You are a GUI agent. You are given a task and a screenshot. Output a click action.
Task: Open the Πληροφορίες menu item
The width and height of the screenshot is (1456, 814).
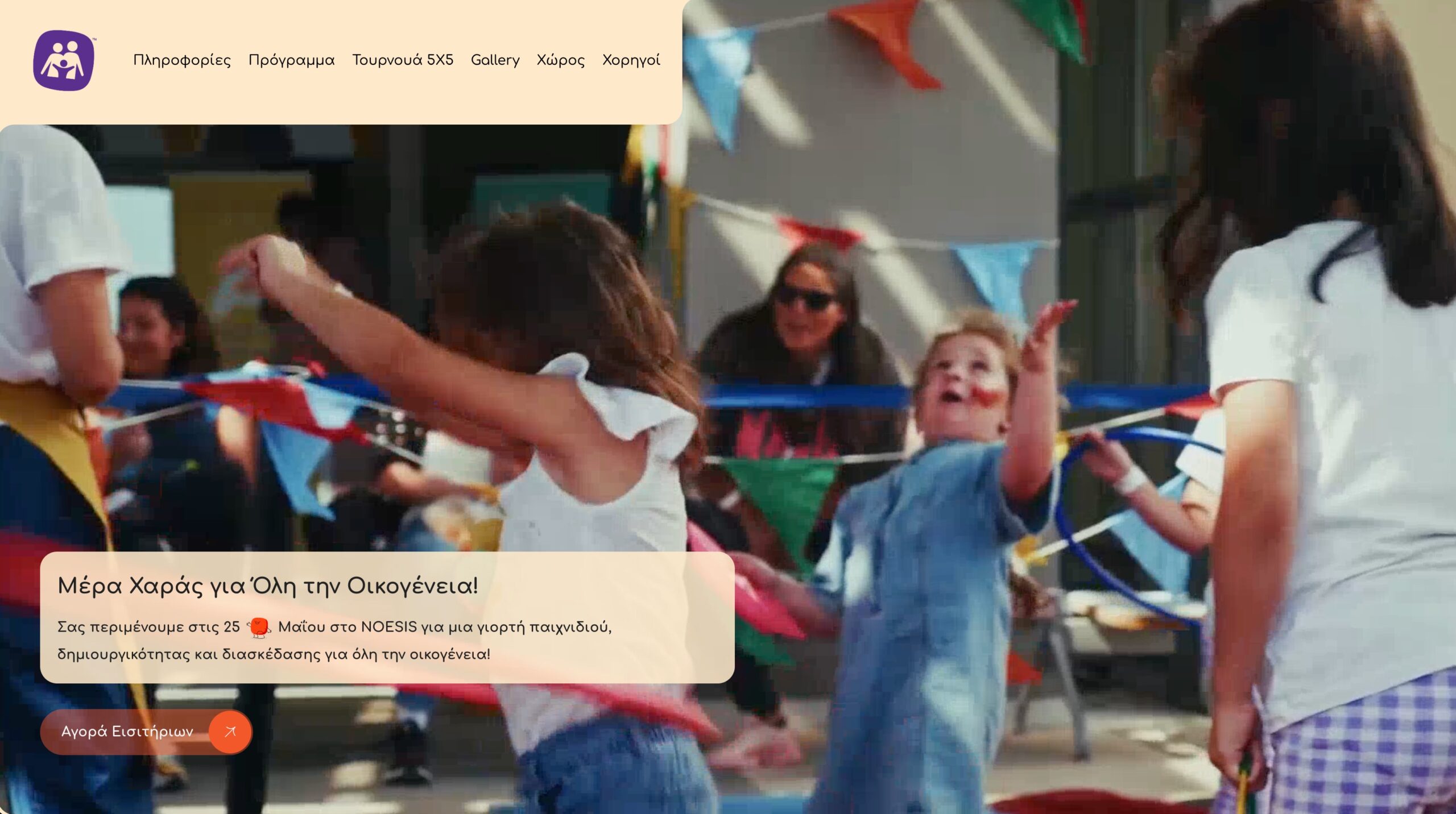181,60
